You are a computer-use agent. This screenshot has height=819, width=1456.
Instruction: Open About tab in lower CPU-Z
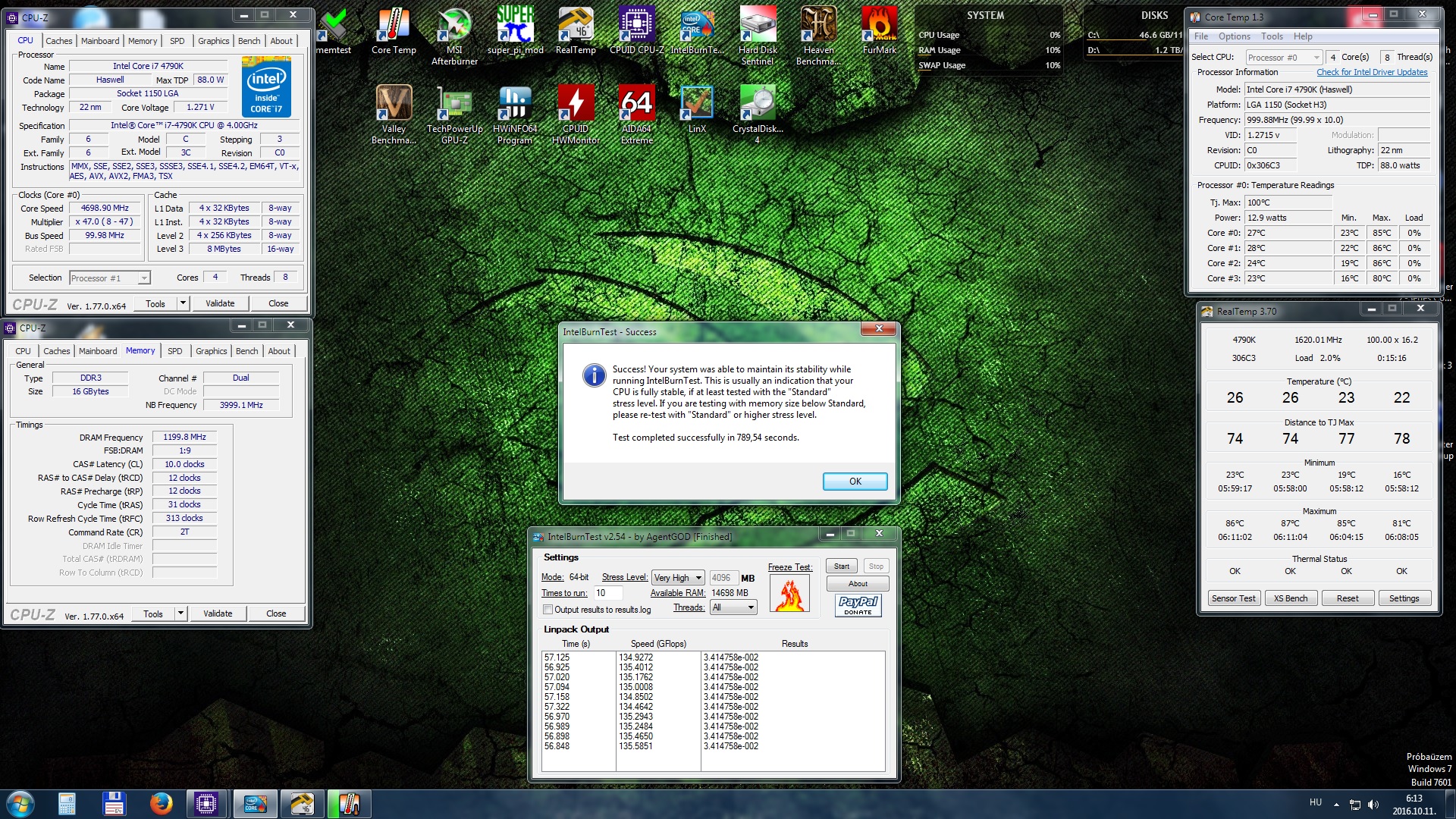[x=278, y=351]
